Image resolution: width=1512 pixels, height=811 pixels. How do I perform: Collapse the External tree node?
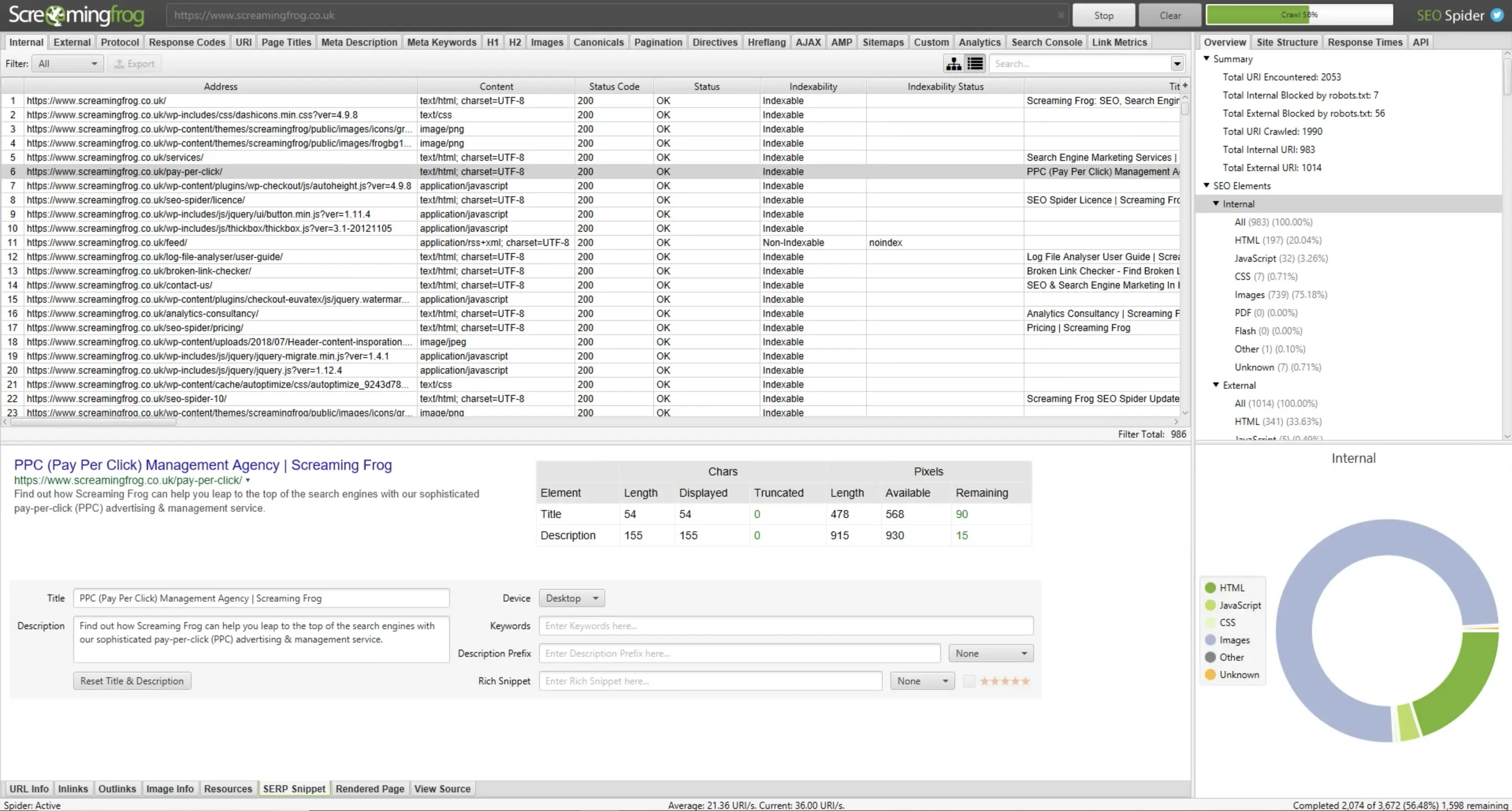coord(1216,385)
